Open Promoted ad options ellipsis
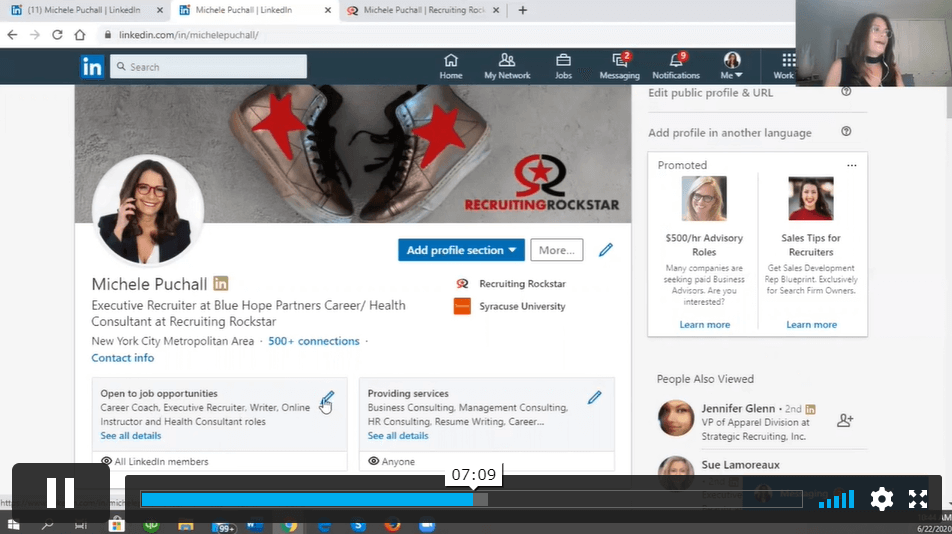Screen dimensions: 952x534 tap(852, 165)
